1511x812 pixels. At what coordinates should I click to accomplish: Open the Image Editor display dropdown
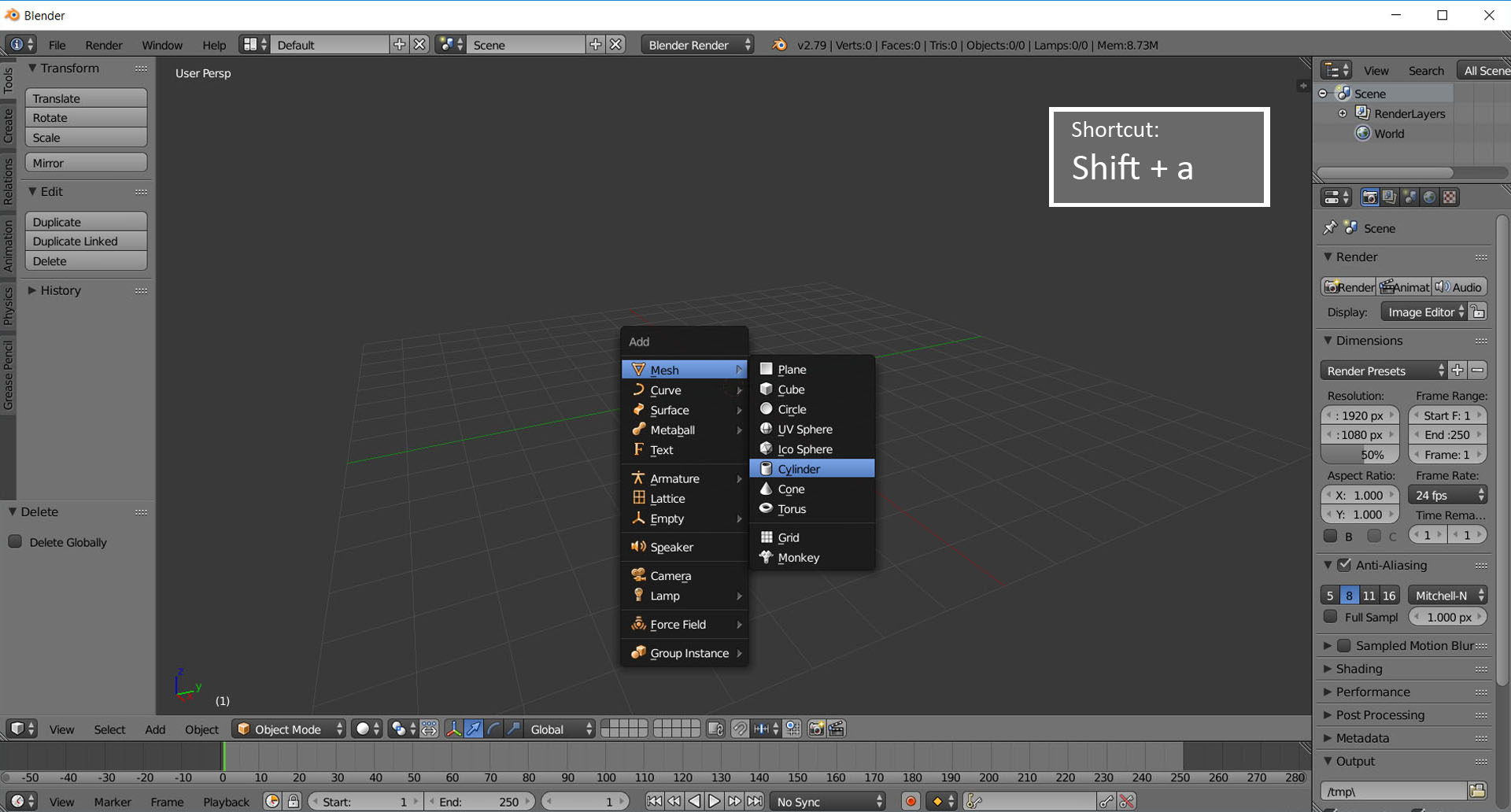(x=1424, y=312)
